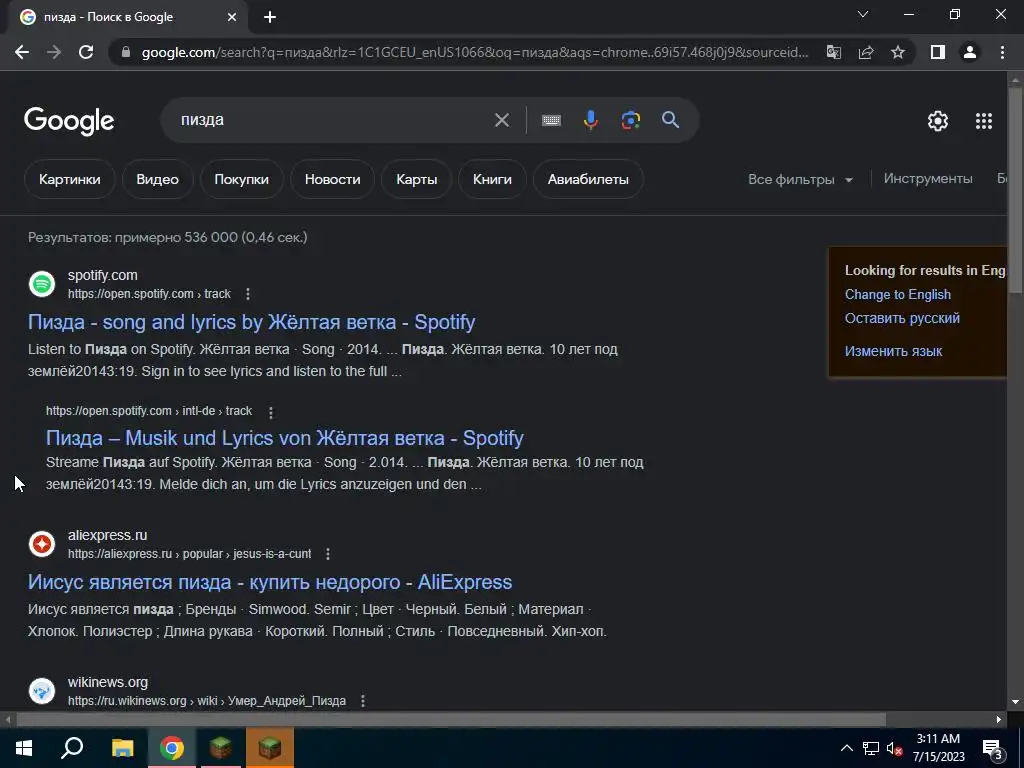This screenshot has width=1024, height=768.
Task: Open the notification center icon
Action: click(992, 748)
